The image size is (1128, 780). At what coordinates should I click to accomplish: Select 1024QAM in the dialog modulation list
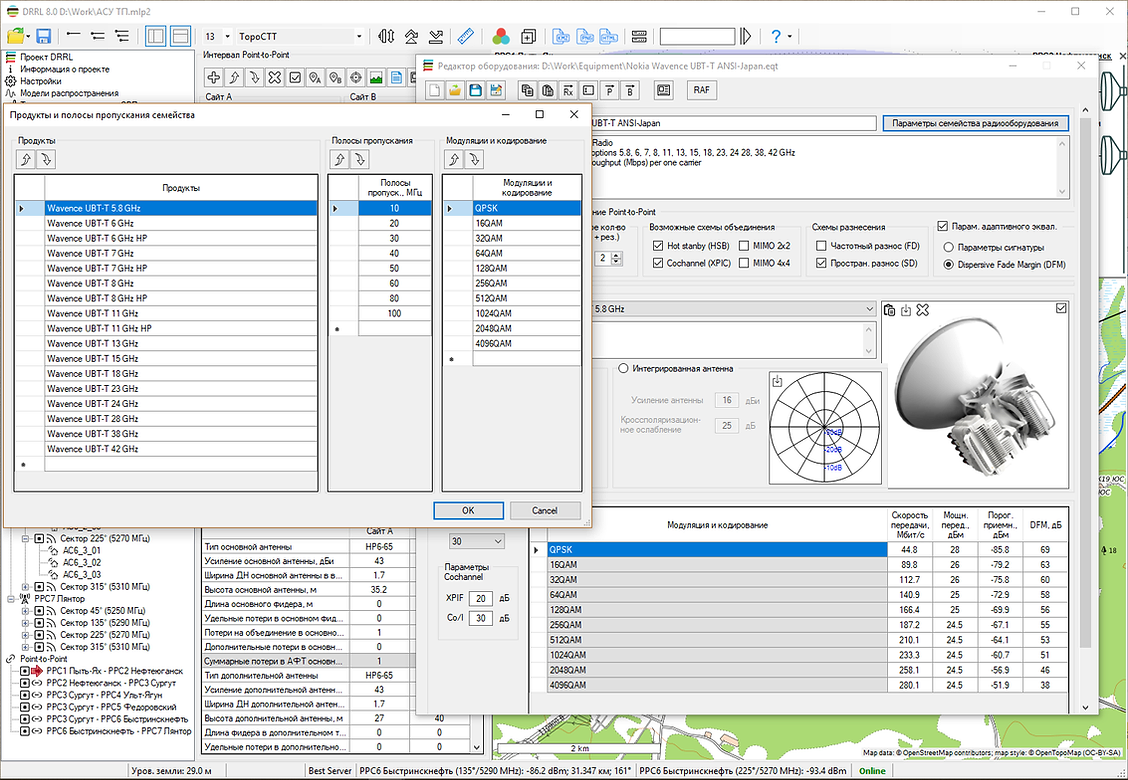[527, 313]
